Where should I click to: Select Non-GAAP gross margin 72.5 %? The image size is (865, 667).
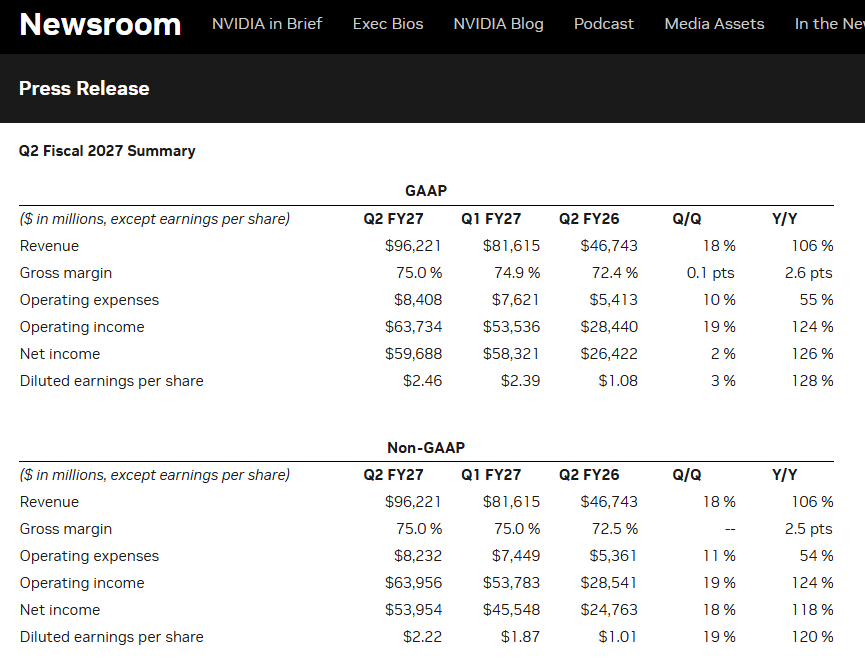click(x=615, y=529)
